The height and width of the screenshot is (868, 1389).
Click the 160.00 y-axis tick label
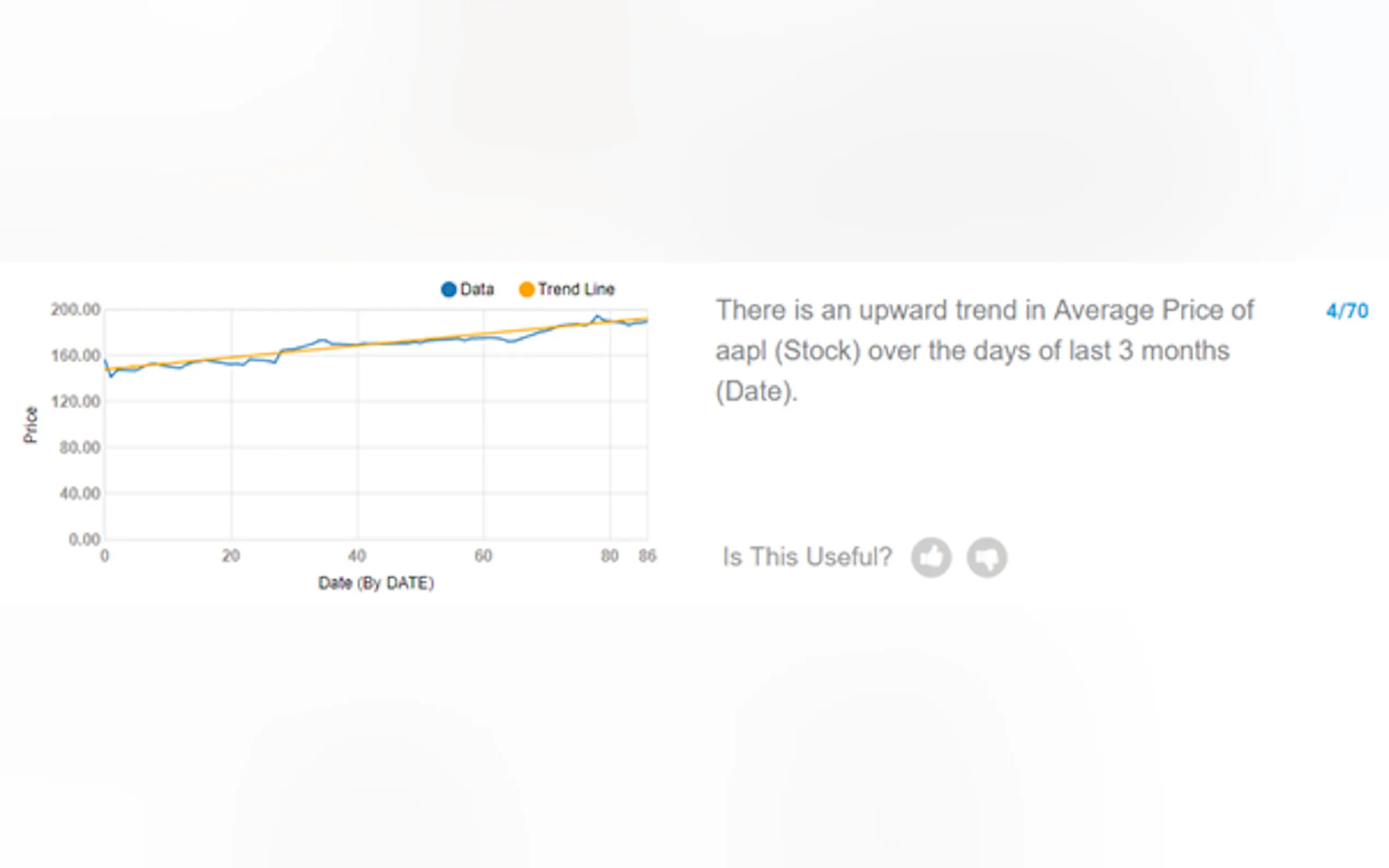(x=75, y=356)
